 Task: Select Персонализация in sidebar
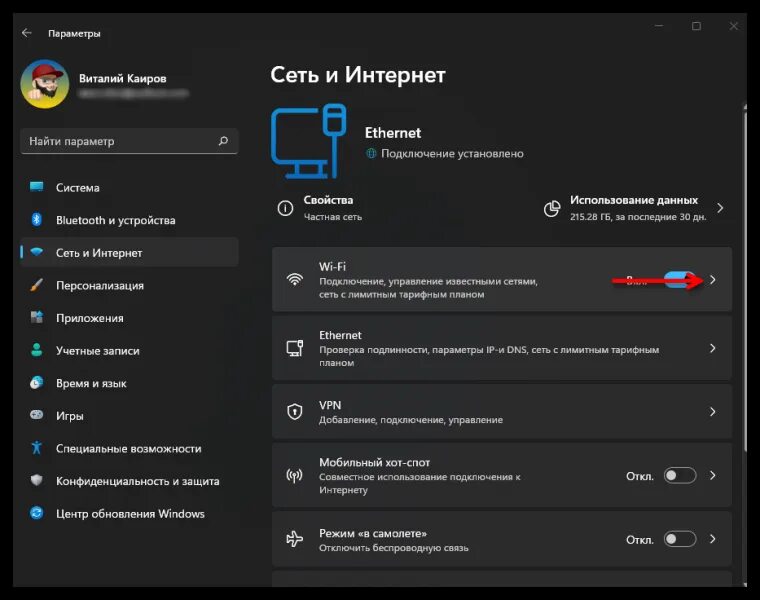point(129,285)
